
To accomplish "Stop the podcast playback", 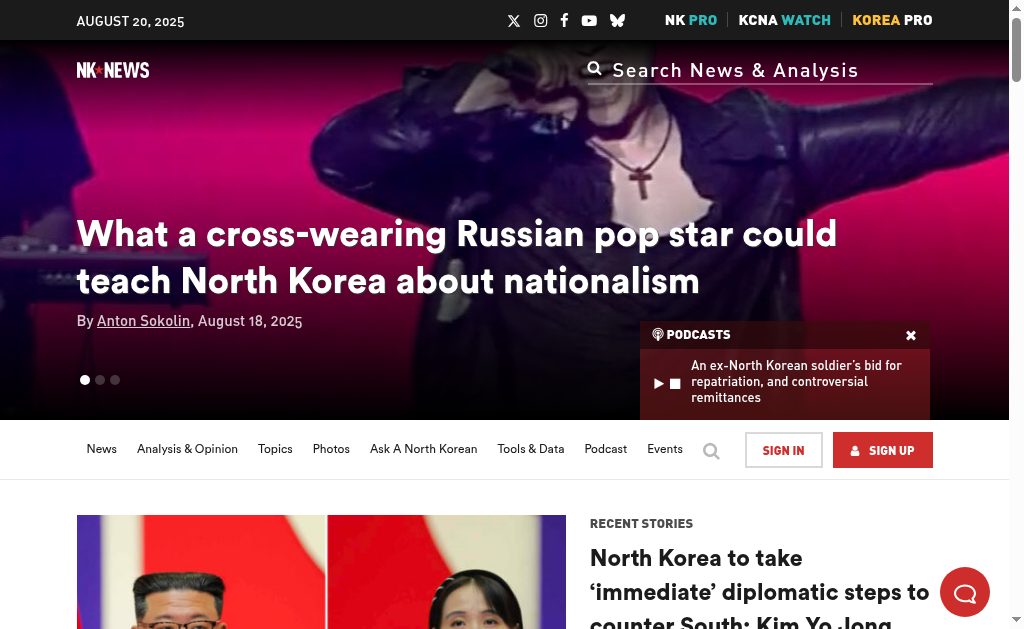I will point(675,383).
